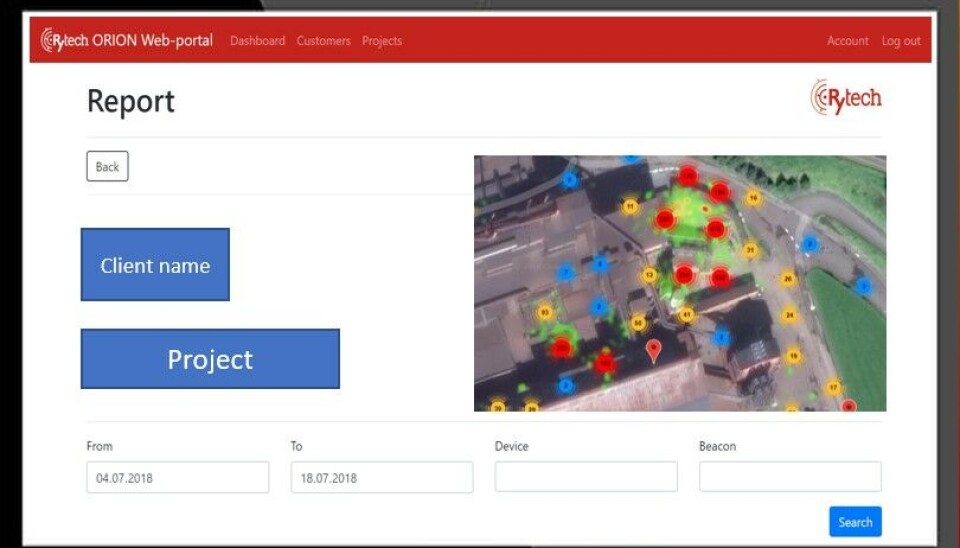Go to the Customers page in the navbar
The image size is (960, 548).
tap(323, 41)
